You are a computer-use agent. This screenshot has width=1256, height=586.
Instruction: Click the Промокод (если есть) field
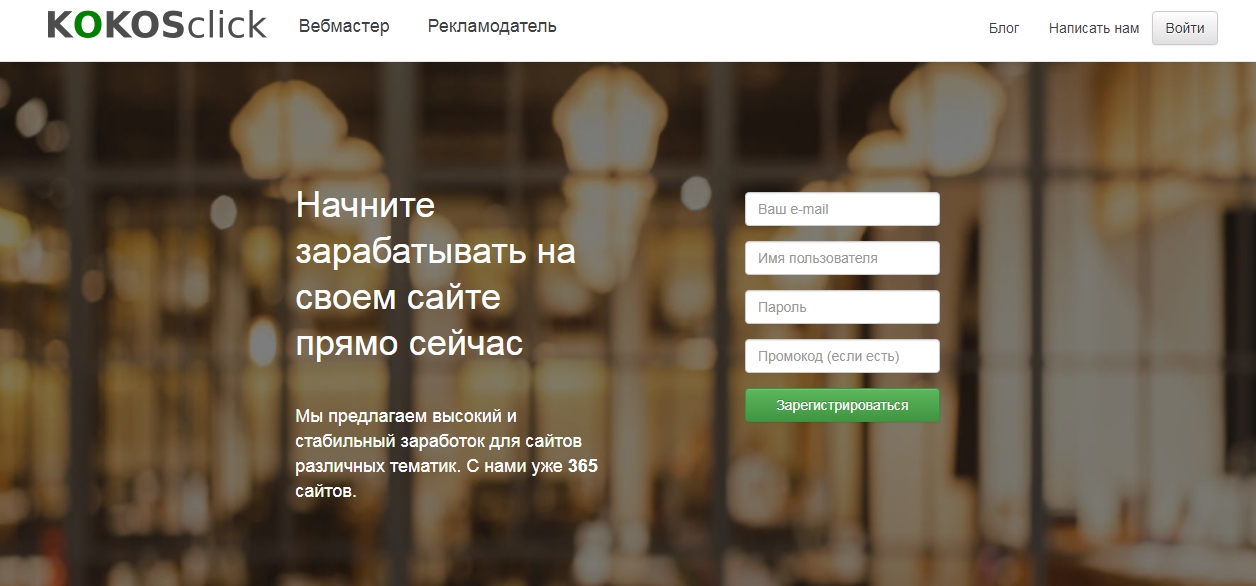pyautogui.click(x=841, y=355)
